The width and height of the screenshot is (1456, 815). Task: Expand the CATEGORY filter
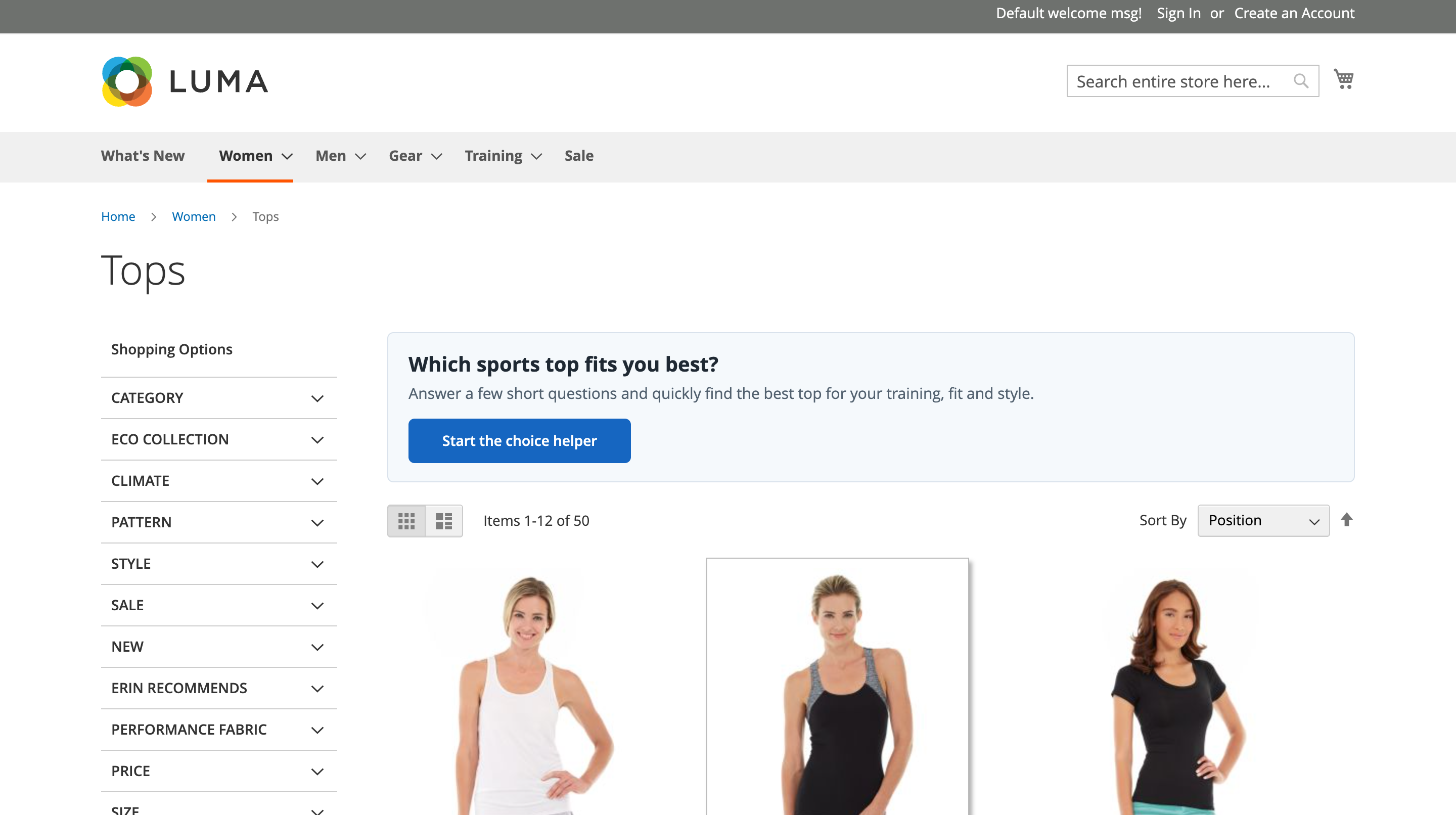[x=219, y=398]
